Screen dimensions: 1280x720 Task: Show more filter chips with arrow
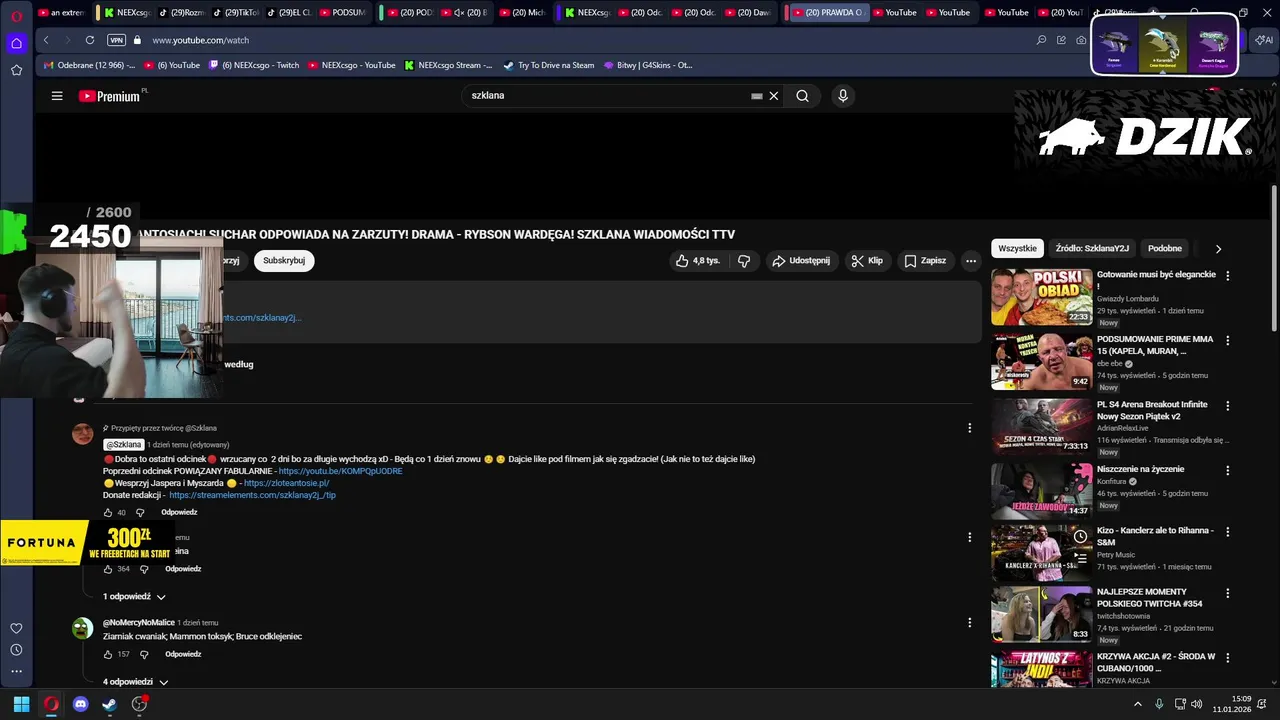pyautogui.click(x=1218, y=248)
